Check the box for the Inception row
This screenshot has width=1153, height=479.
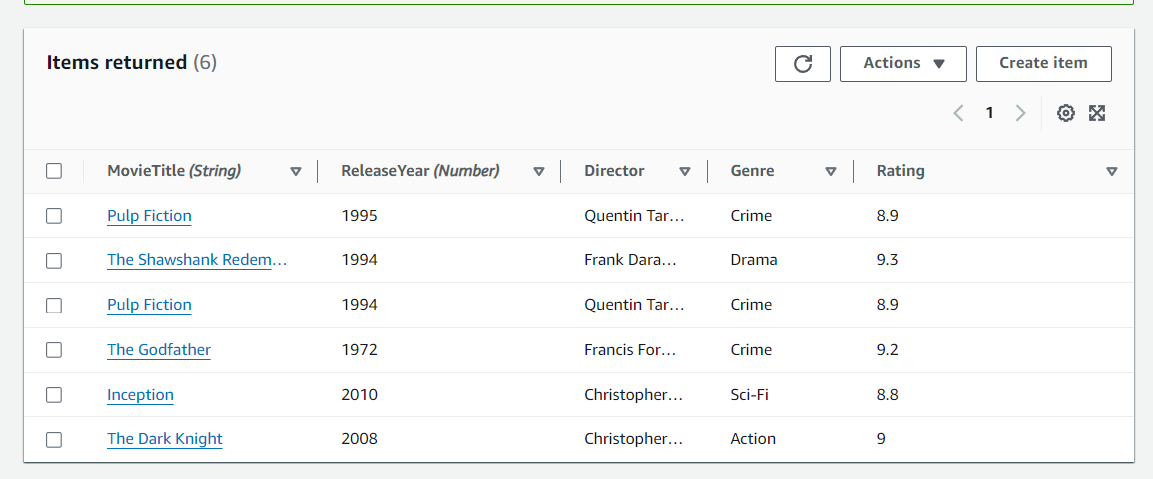[54, 395]
